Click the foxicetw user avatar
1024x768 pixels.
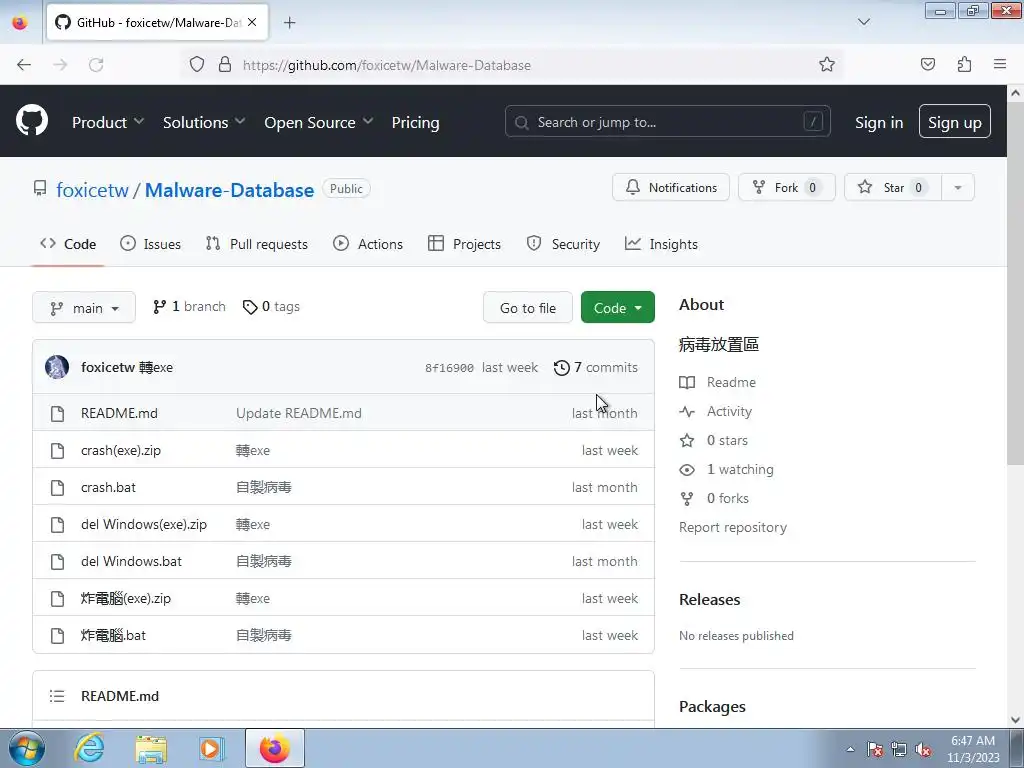[57, 367]
